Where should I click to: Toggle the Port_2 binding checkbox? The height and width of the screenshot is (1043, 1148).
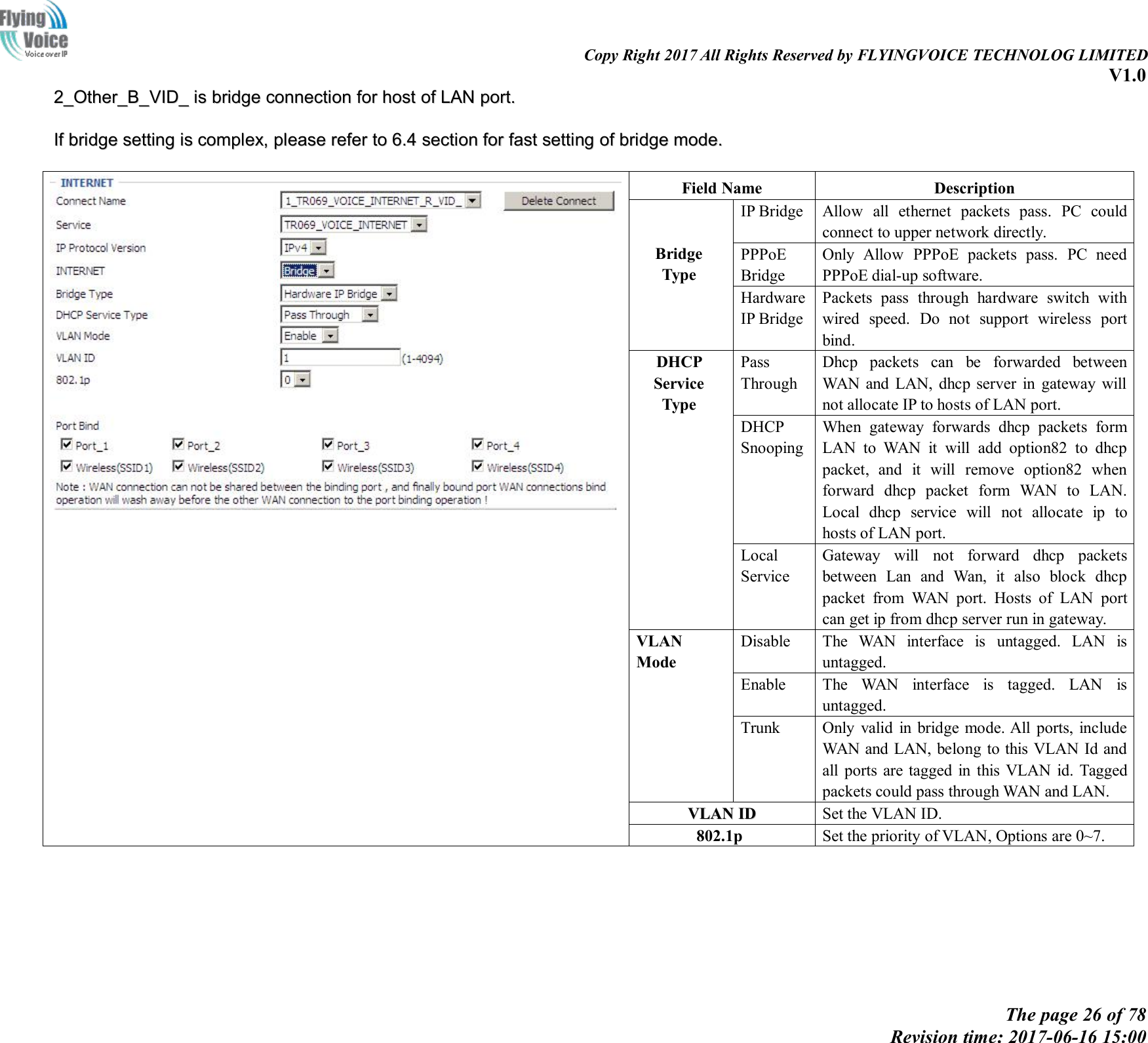pyautogui.click(x=178, y=446)
